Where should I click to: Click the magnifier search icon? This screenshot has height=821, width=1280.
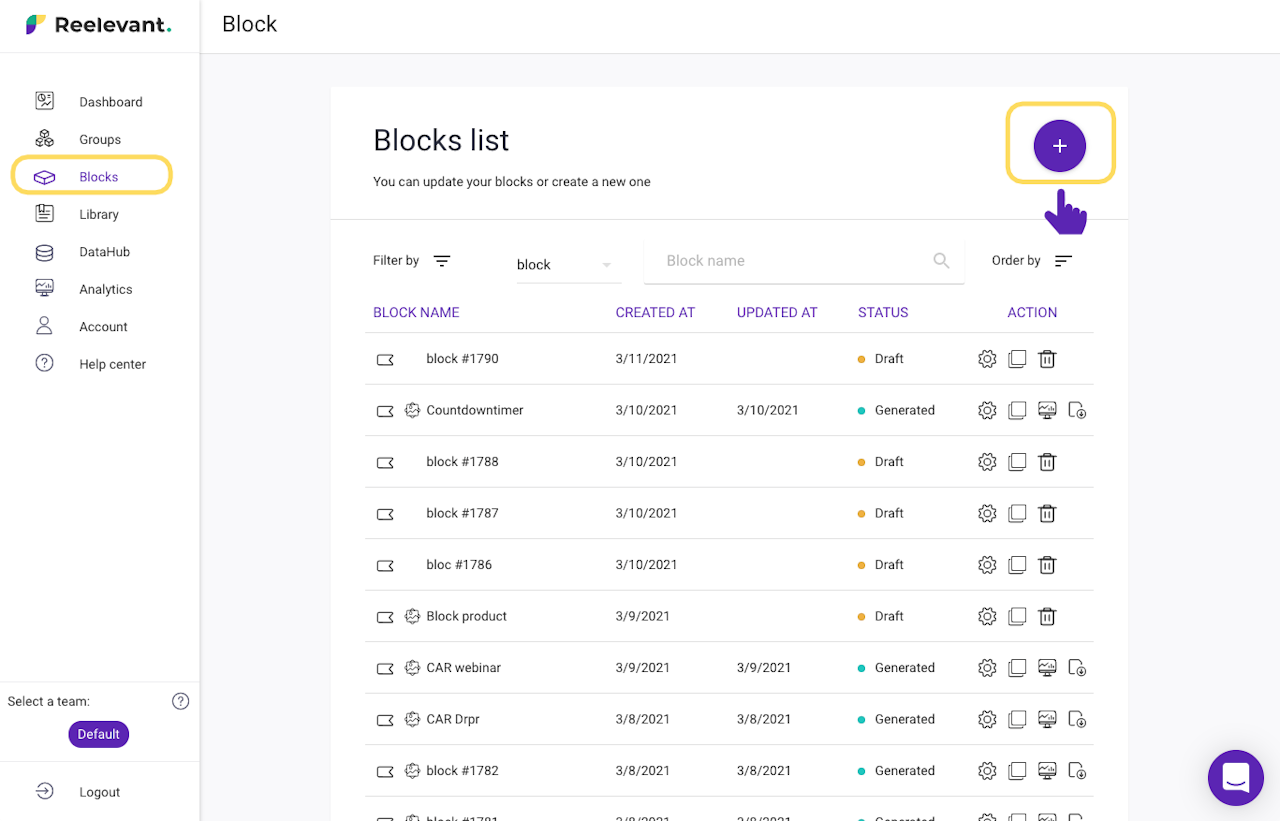tap(941, 261)
